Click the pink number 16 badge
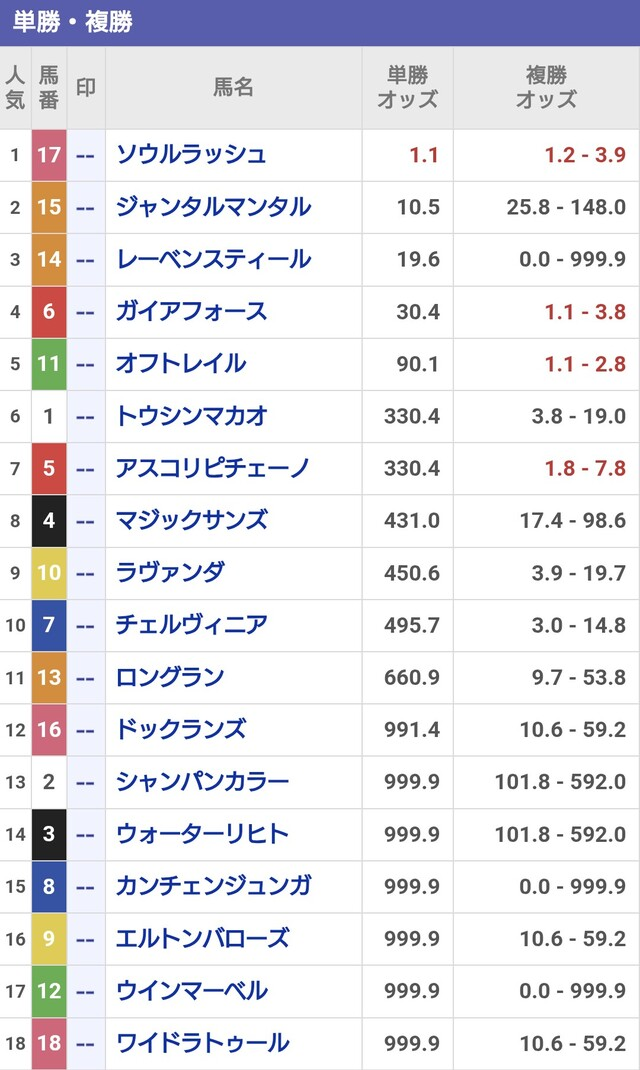 pyautogui.click(x=49, y=729)
